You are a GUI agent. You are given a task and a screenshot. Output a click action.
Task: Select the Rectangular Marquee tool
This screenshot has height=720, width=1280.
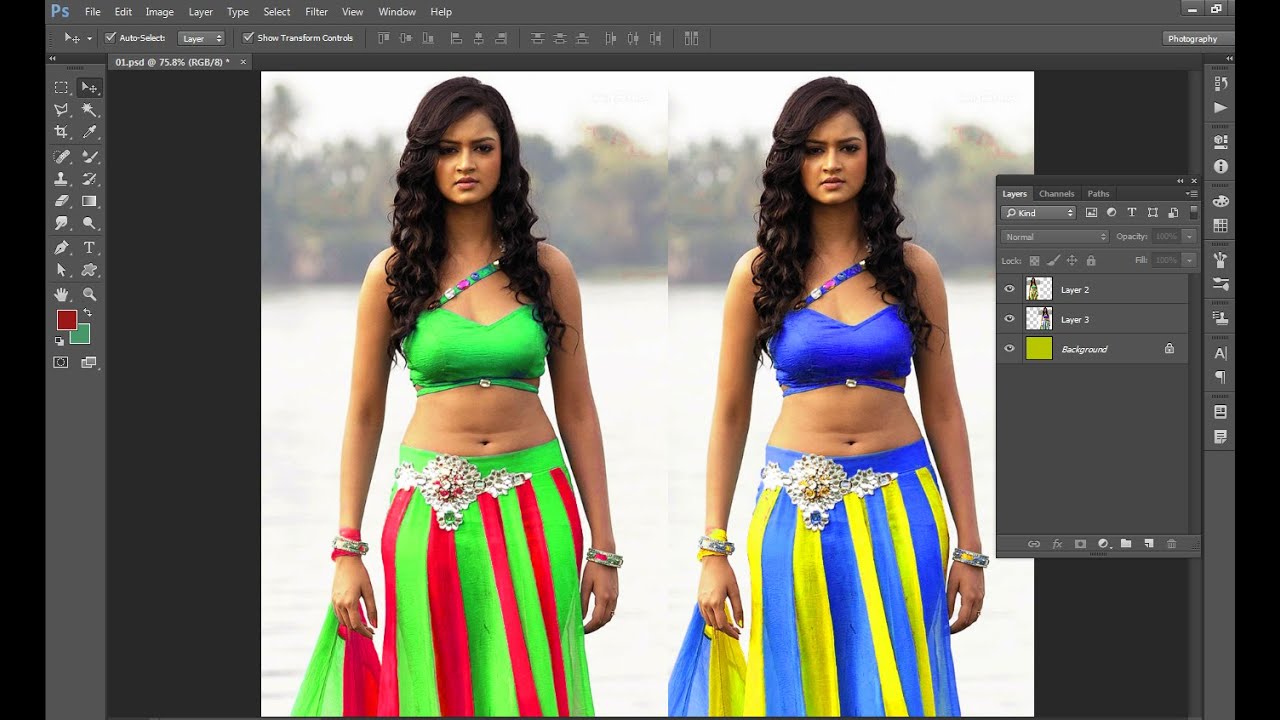[x=61, y=87]
